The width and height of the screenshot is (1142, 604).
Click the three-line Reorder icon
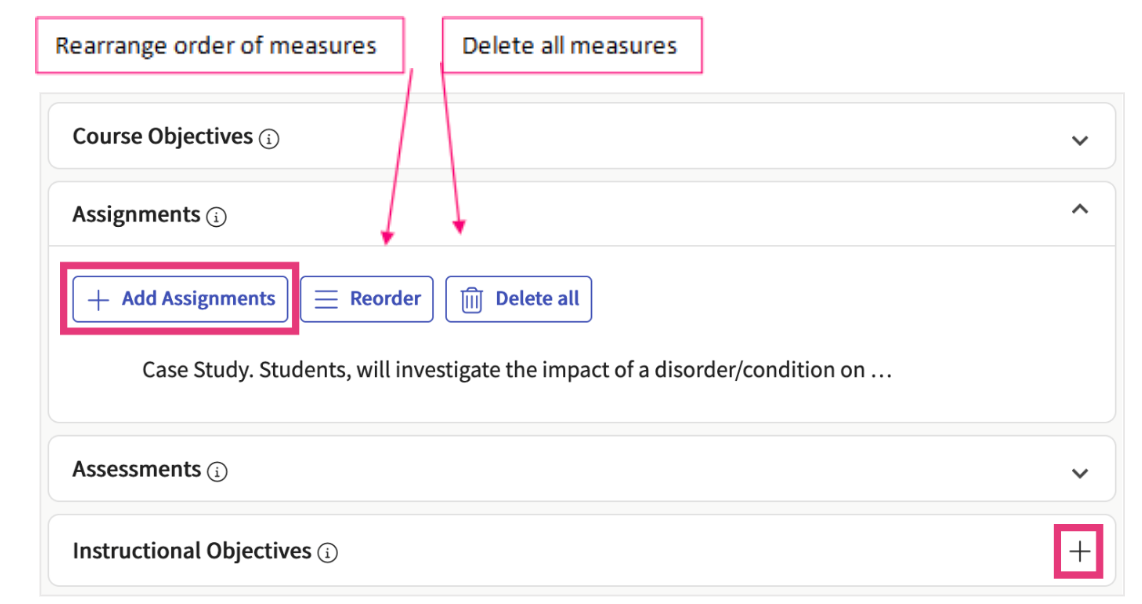coord(326,300)
